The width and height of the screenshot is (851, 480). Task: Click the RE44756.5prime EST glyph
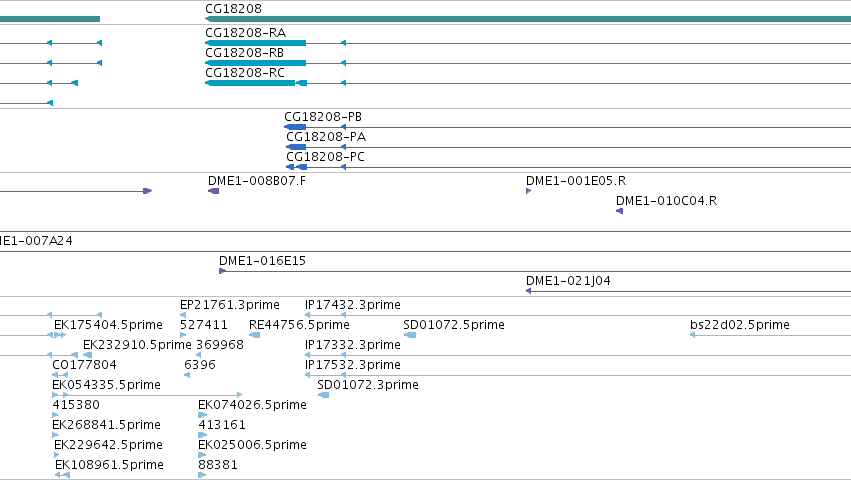(x=255, y=335)
